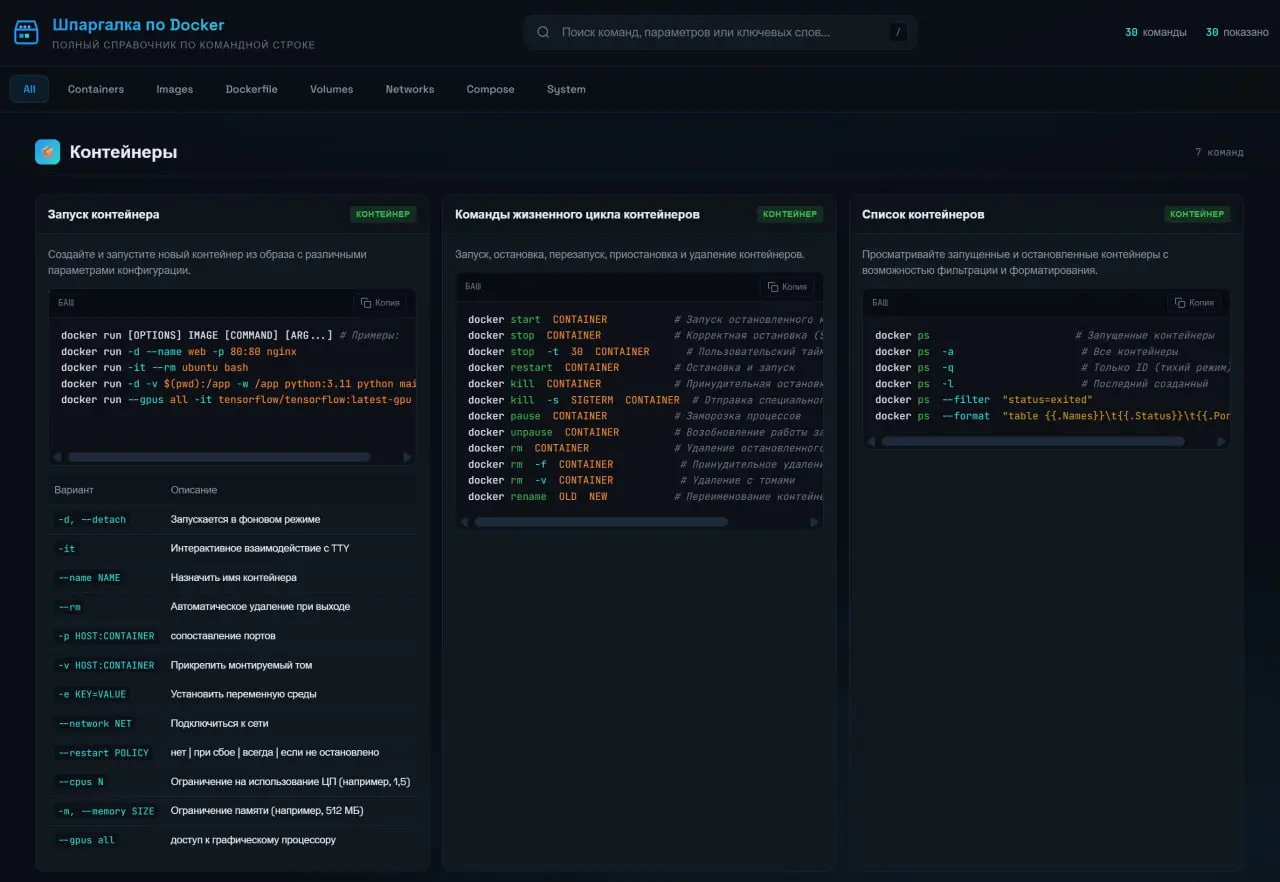Copy the Запуск контейнера code block
The width and height of the screenshot is (1280, 882).
tap(380, 303)
